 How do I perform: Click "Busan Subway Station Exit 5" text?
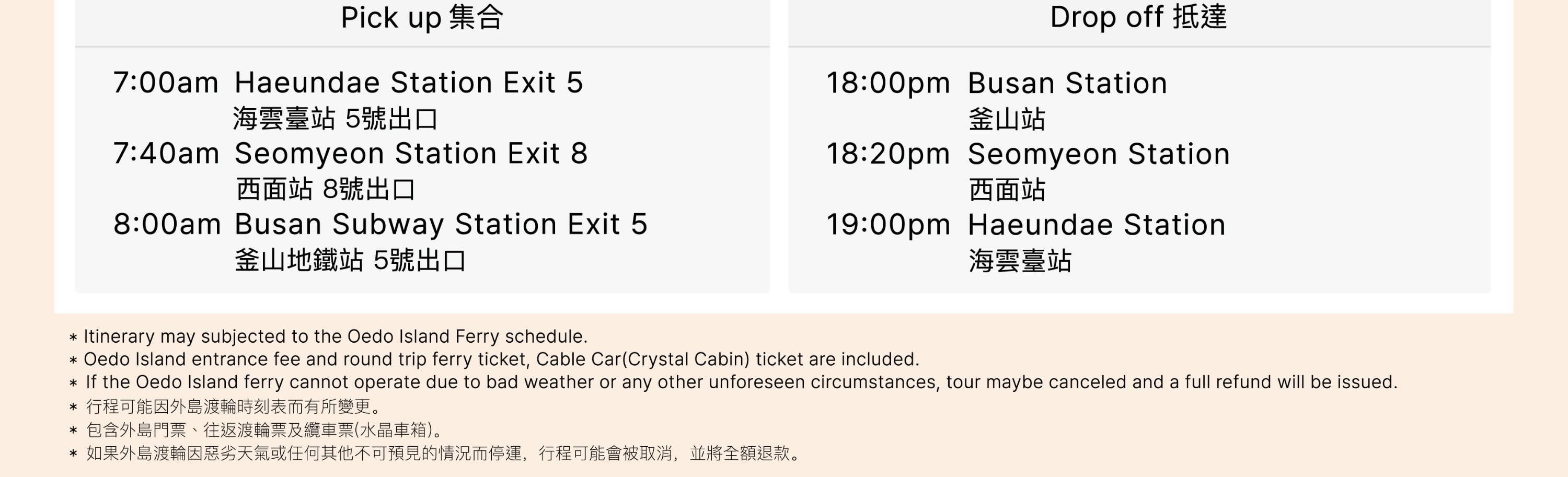click(x=441, y=225)
